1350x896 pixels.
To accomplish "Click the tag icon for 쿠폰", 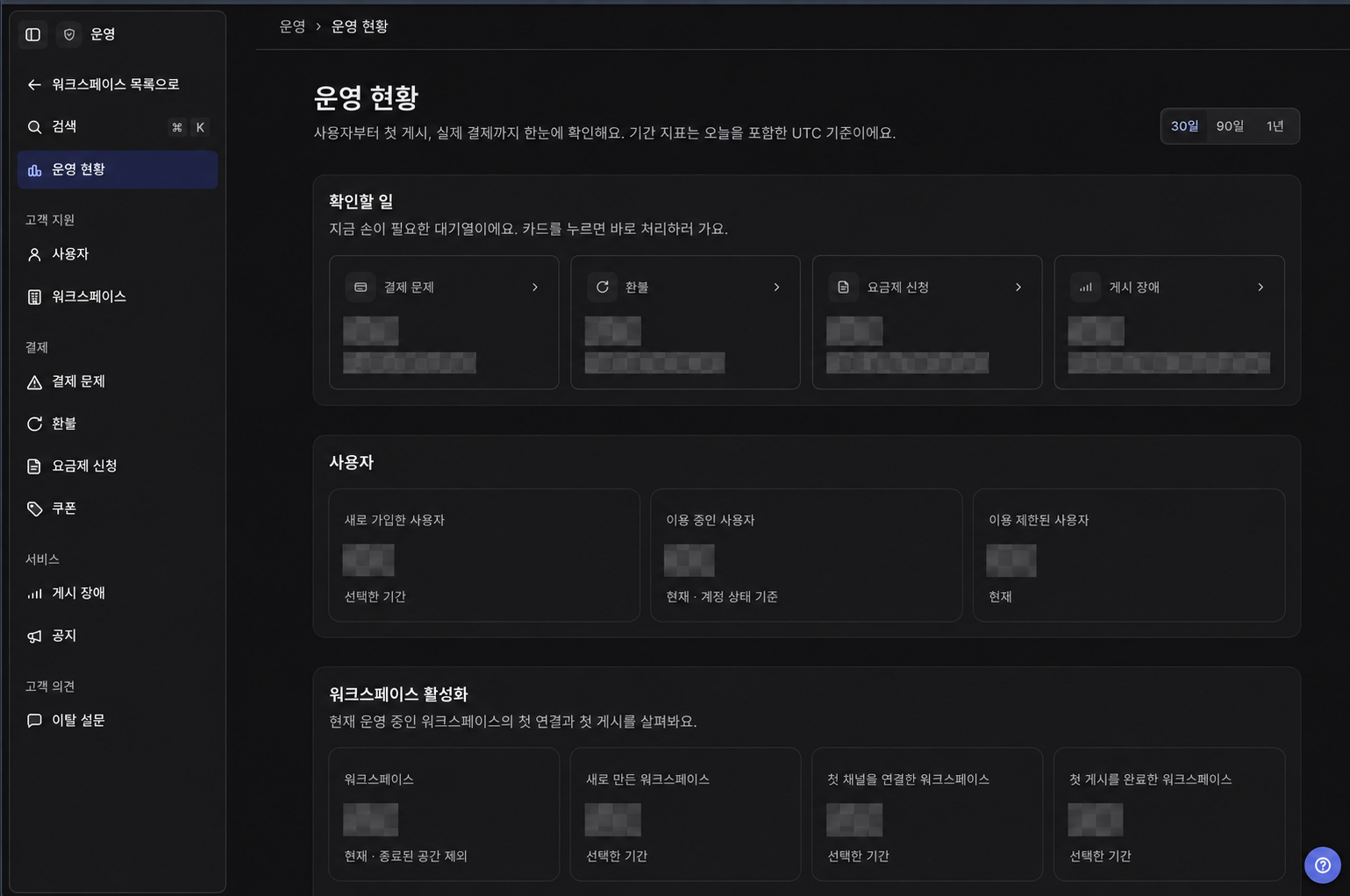I will click(x=34, y=508).
